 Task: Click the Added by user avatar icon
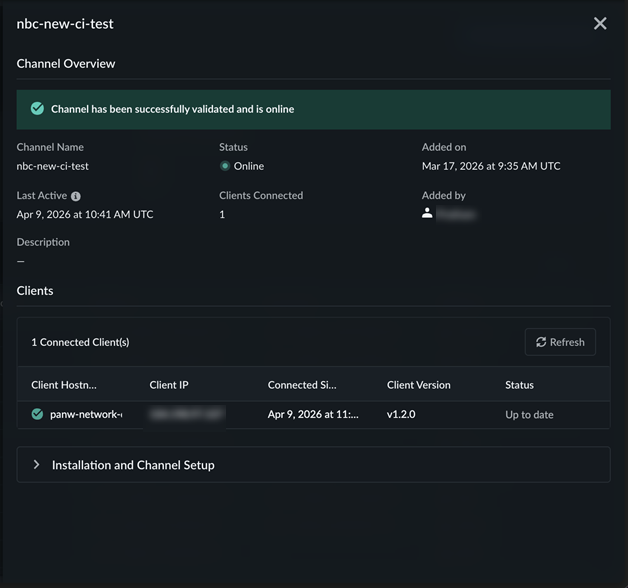click(x=427, y=213)
